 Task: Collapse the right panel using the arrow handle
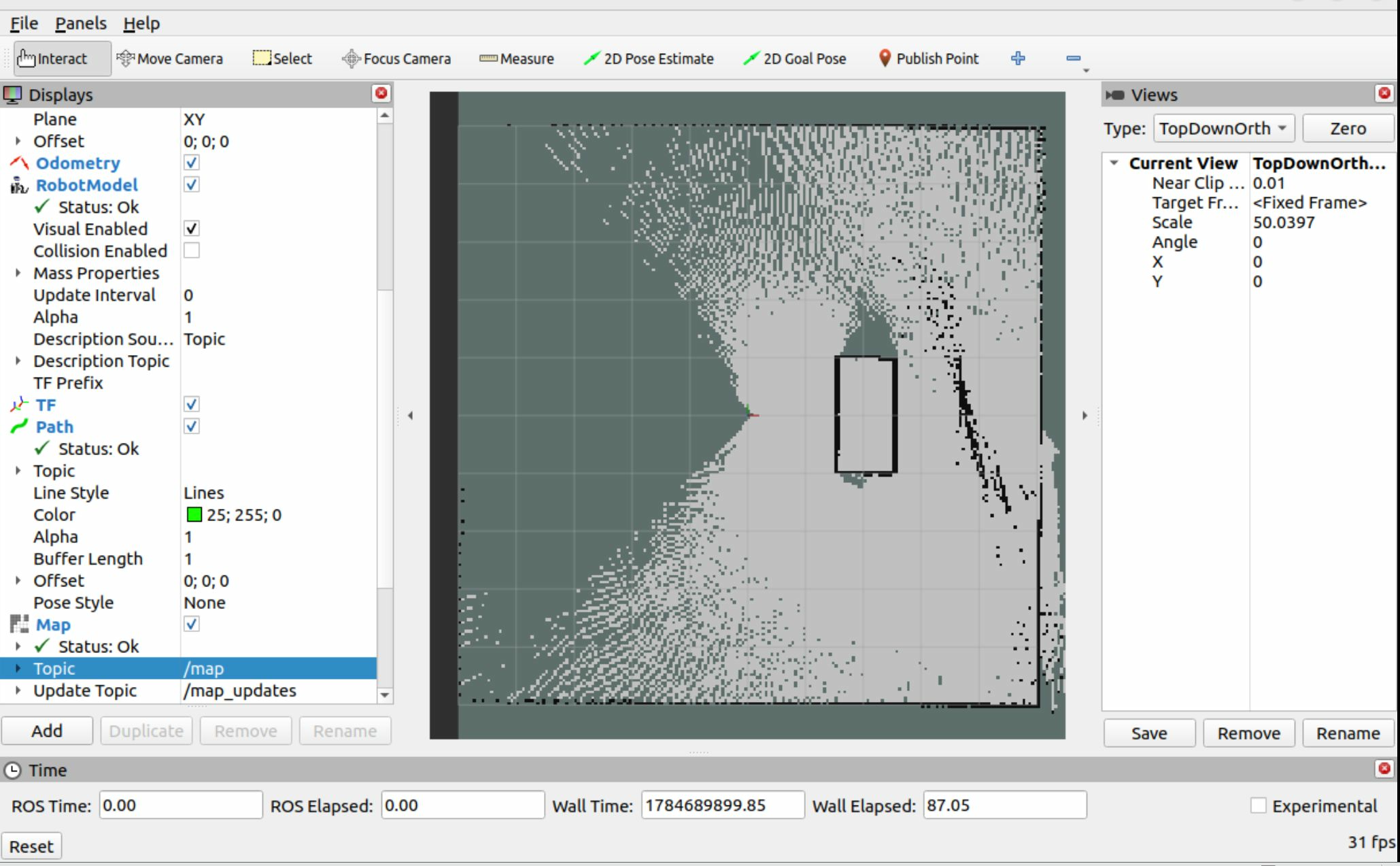pyautogui.click(x=1085, y=415)
